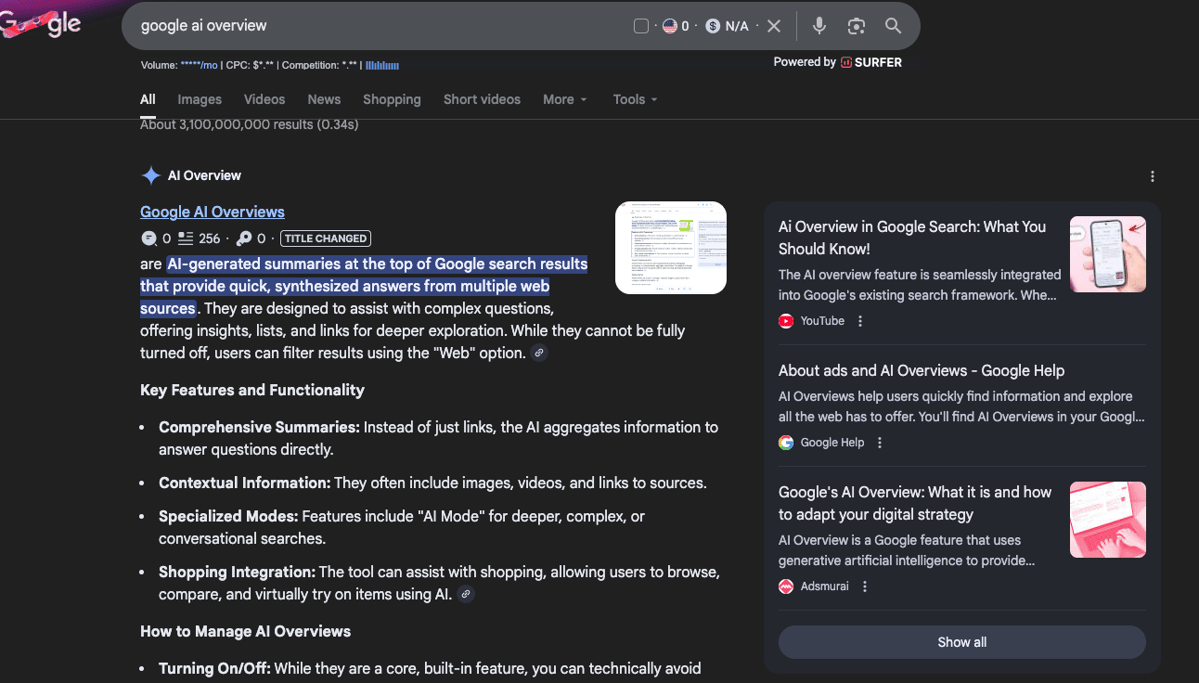Switch to the Videos tab

tap(265, 99)
